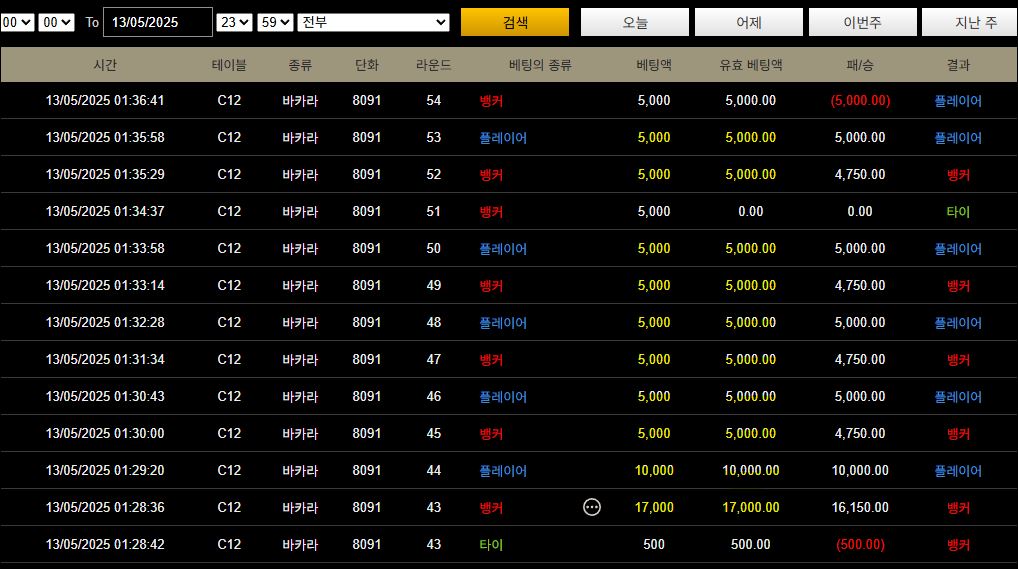This screenshot has height=569, width=1018.
Task: Click valid bet 500.00 in tie row
Action: [x=751, y=544]
